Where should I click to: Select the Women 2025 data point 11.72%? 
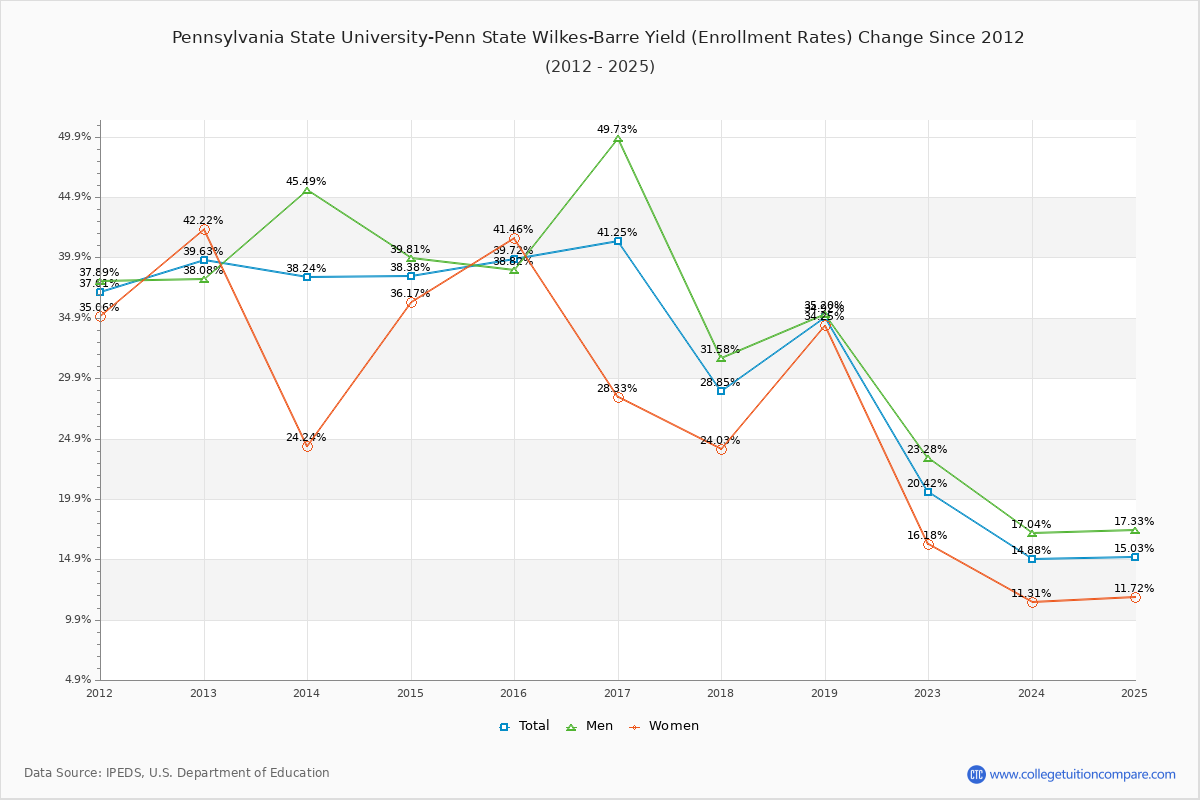[x=1135, y=597]
